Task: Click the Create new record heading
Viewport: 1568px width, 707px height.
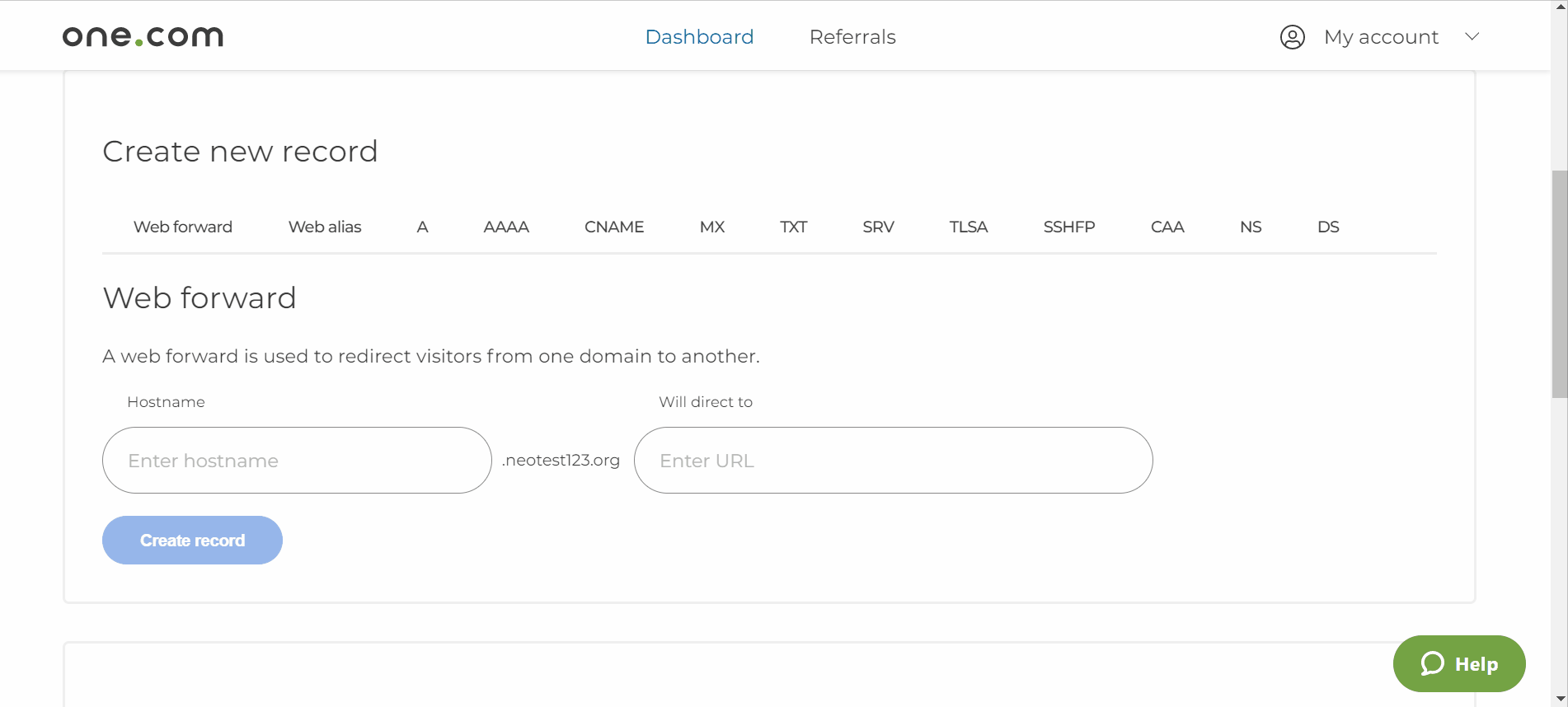Action: click(240, 152)
